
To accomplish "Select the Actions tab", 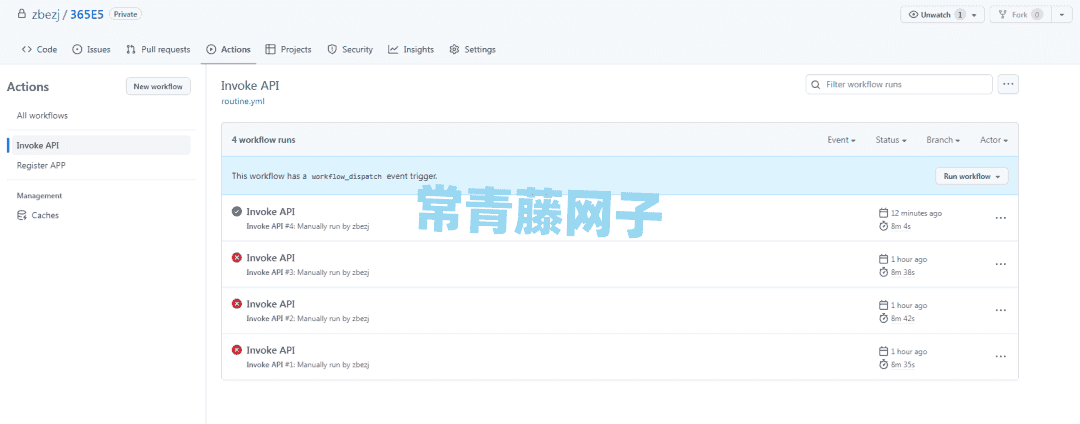I will point(228,50).
